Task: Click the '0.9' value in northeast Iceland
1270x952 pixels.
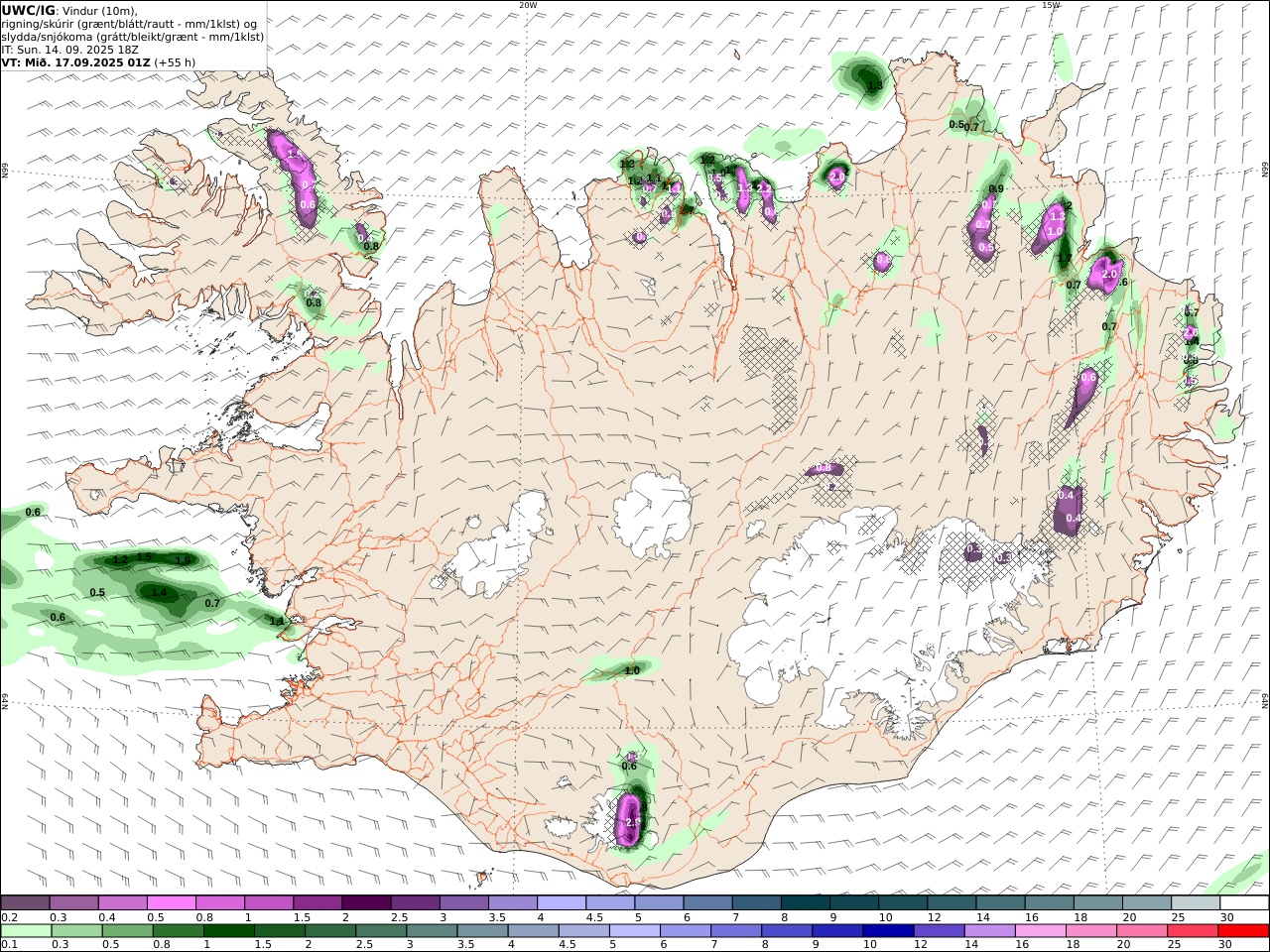Action: [996, 189]
